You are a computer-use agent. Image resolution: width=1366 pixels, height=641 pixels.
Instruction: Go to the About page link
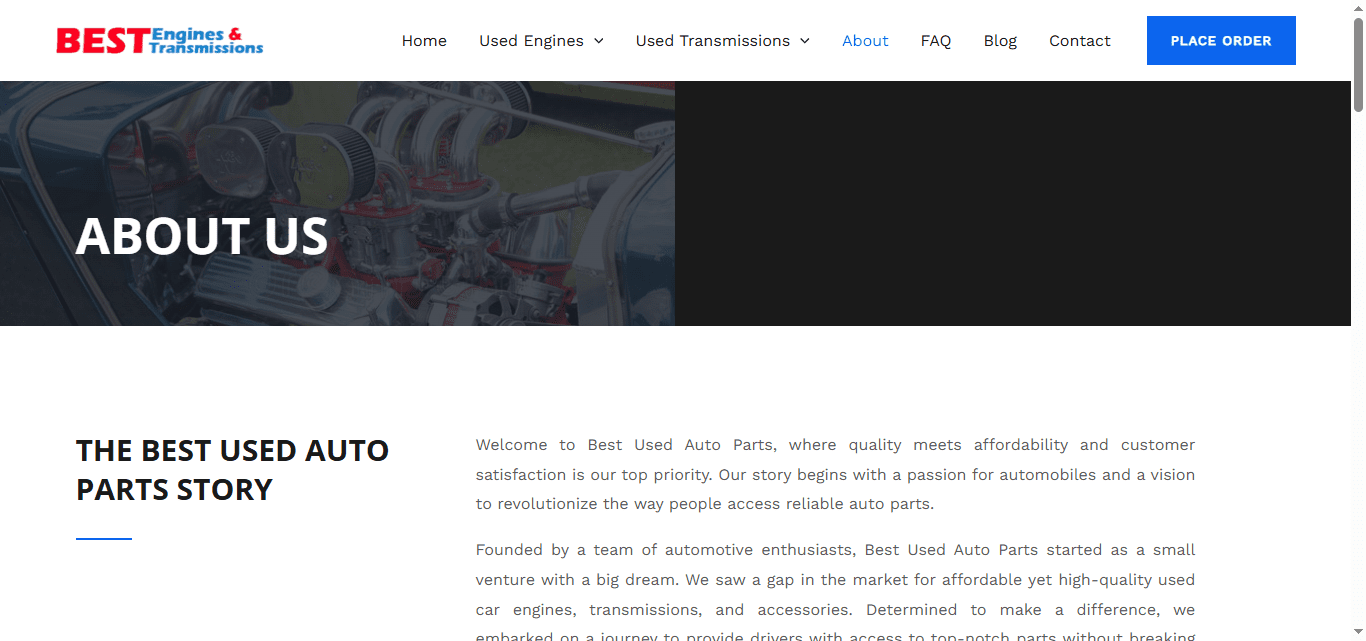pos(865,41)
